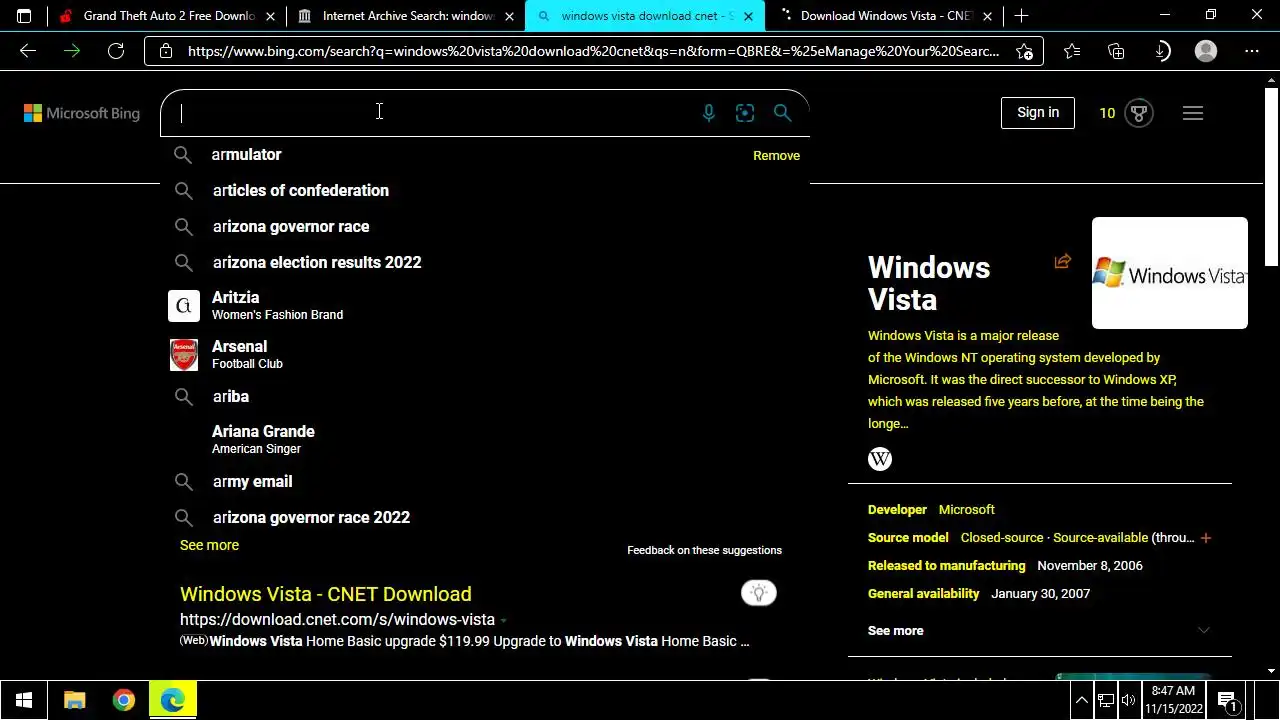This screenshot has height=720, width=1280.
Task: Open the Edge profile avatar
Action: click(1206, 51)
